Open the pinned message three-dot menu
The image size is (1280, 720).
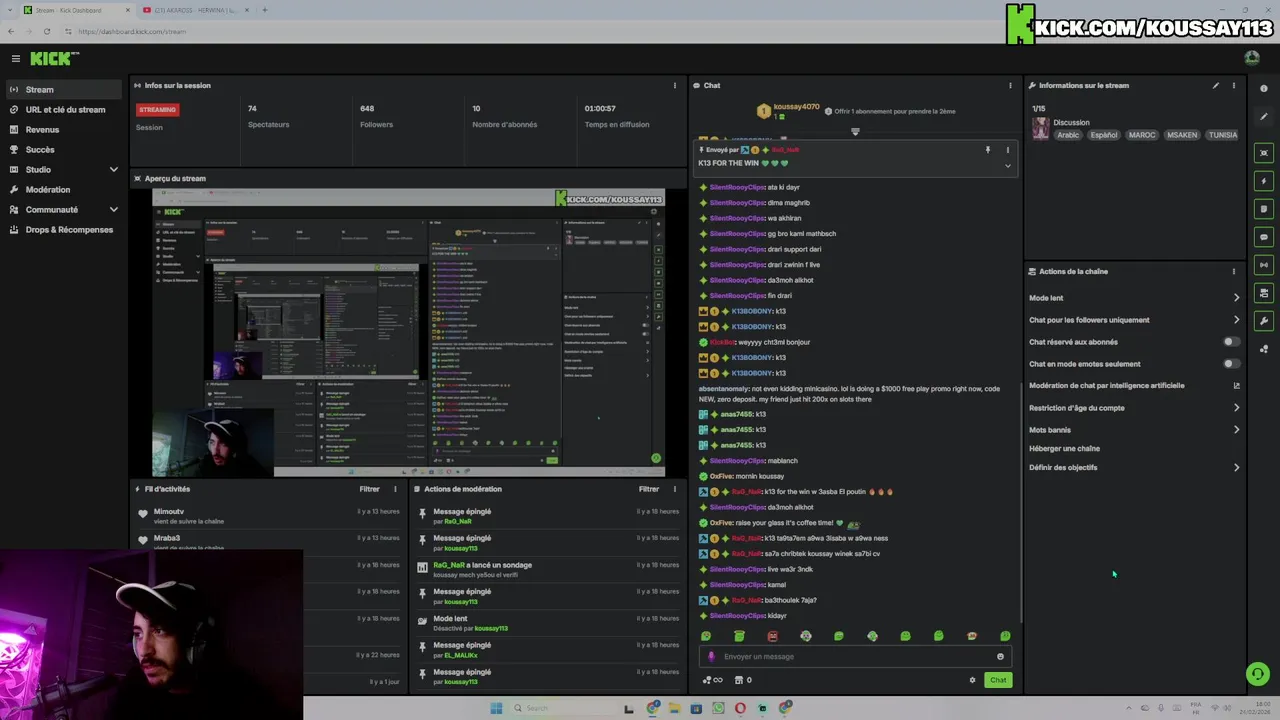[1007, 150]
